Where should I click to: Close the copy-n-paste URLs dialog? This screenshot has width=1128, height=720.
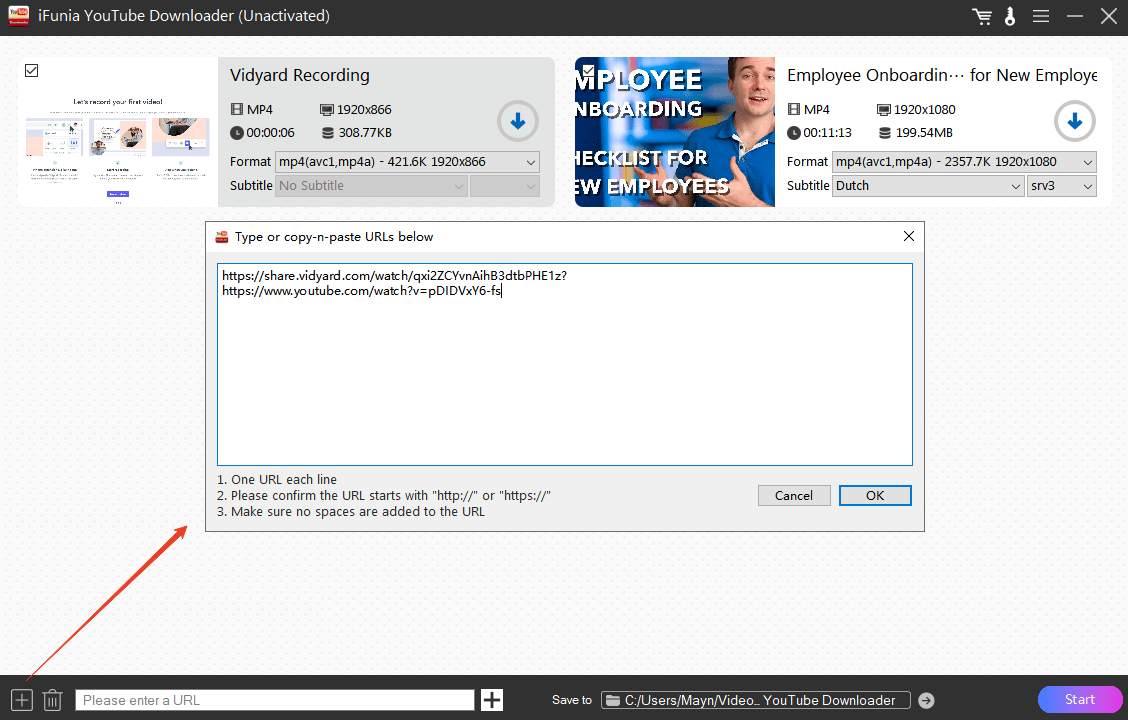coord(908,237)
